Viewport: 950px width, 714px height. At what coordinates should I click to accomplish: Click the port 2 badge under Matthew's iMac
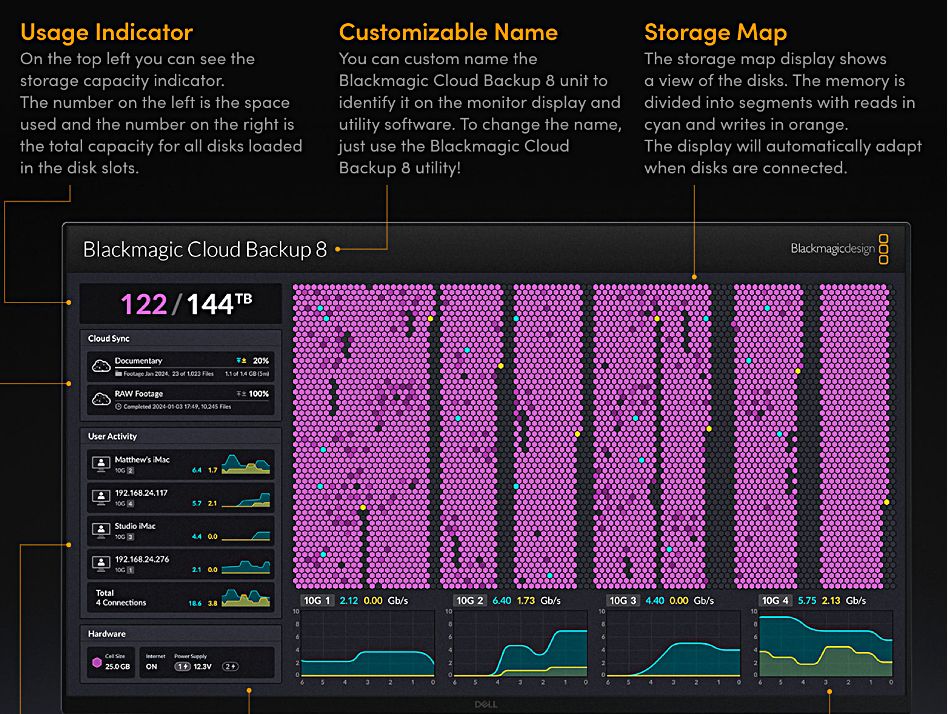point(130,471)
